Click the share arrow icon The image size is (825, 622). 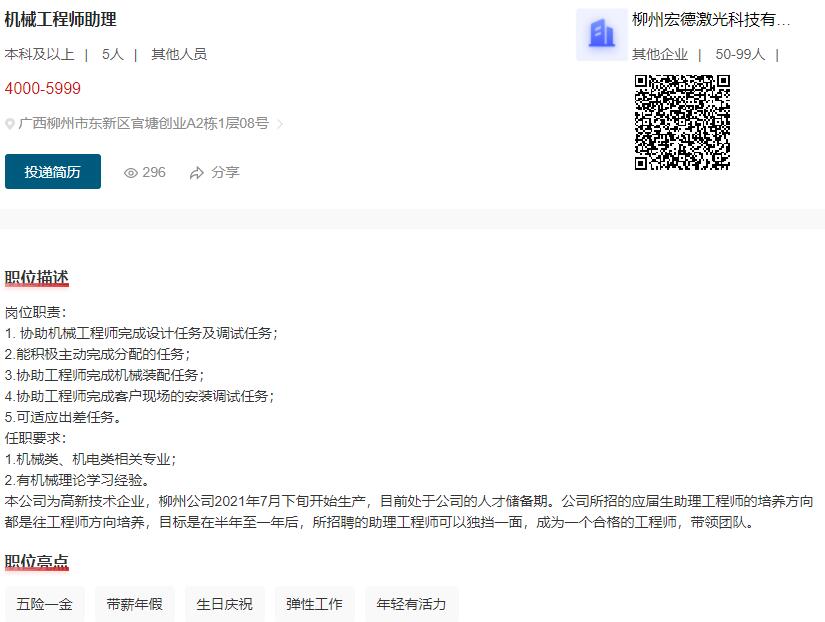pos(197,173)
